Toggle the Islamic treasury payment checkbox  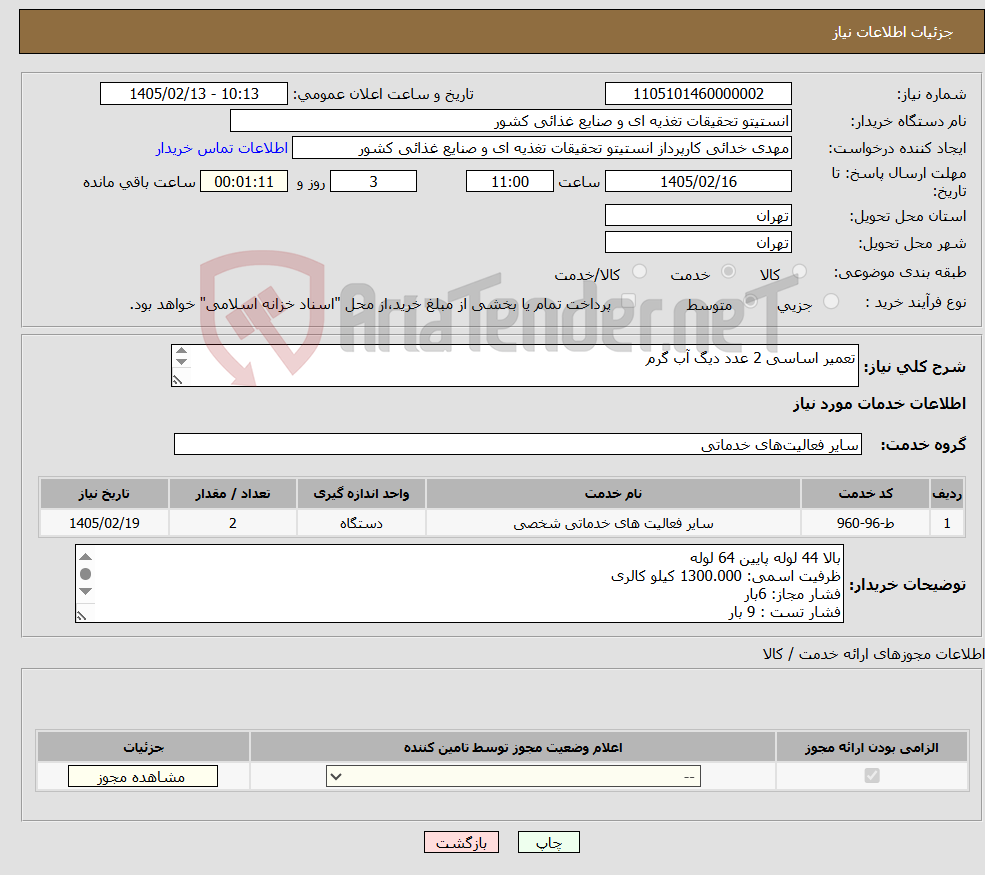628,302
